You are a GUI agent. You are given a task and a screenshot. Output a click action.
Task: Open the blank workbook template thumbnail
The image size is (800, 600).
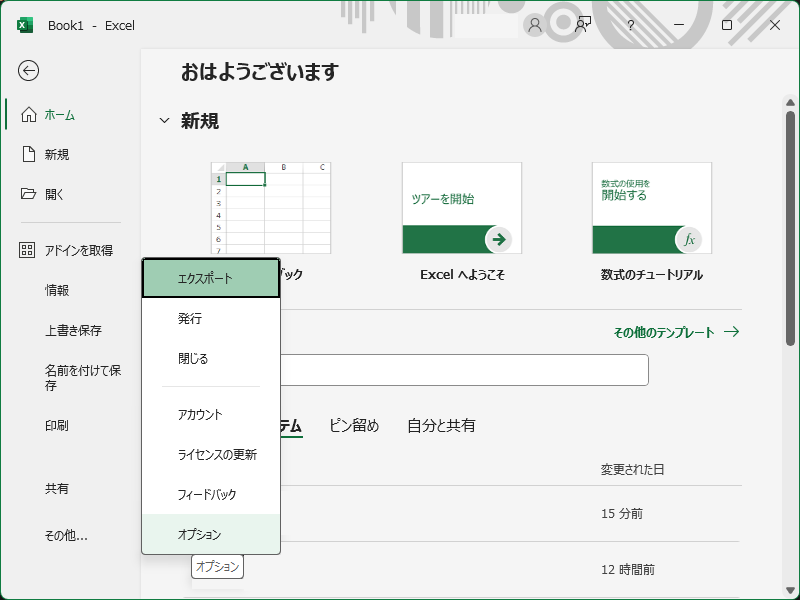pyautogui.click(x=271, y=208)
